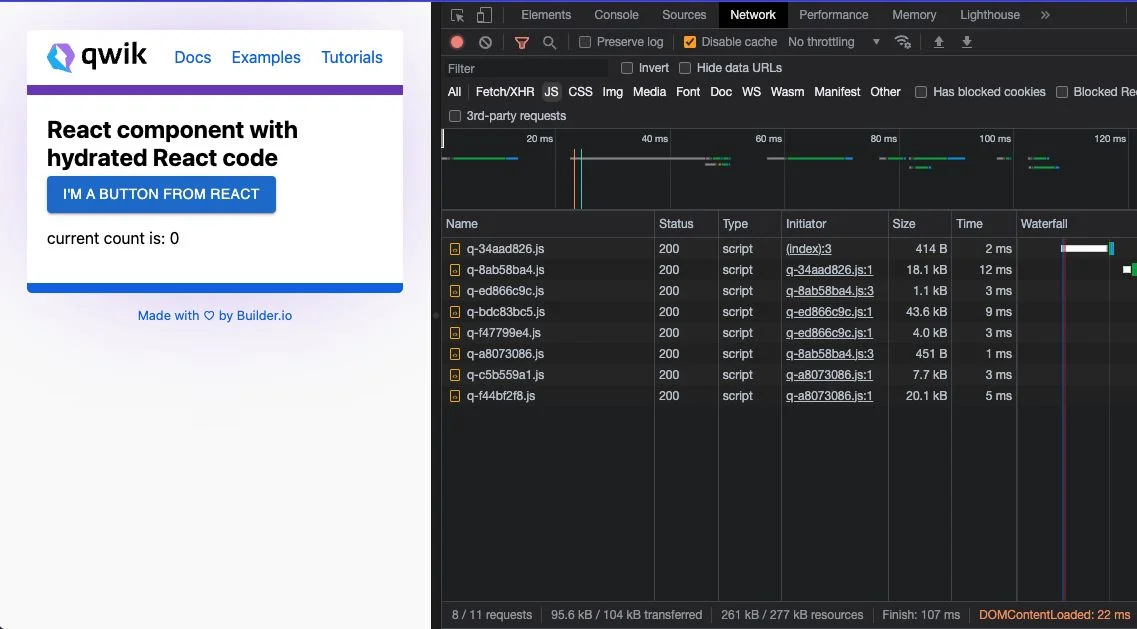Open the Tutorials link
This screenshot has width=1137, height=629.
click(352, 57)
